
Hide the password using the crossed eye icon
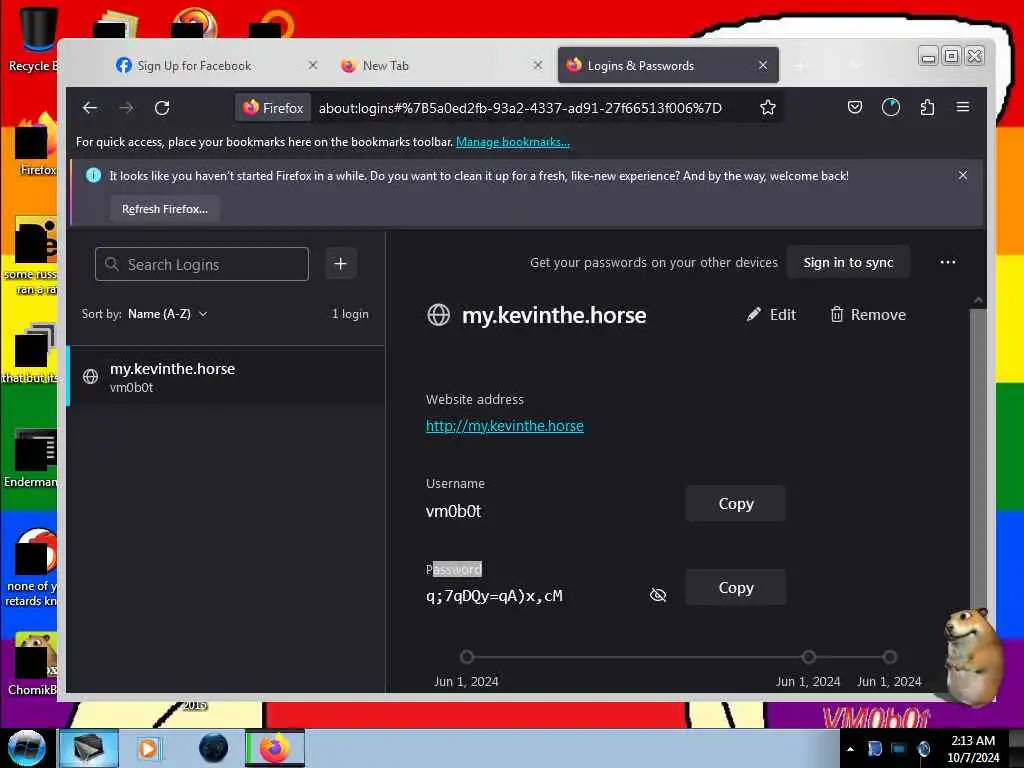coord(658,594)
